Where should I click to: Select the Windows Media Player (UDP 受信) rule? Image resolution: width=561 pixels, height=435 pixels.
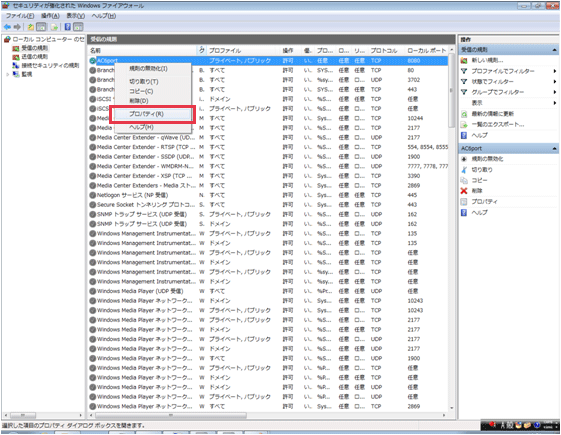268,291
